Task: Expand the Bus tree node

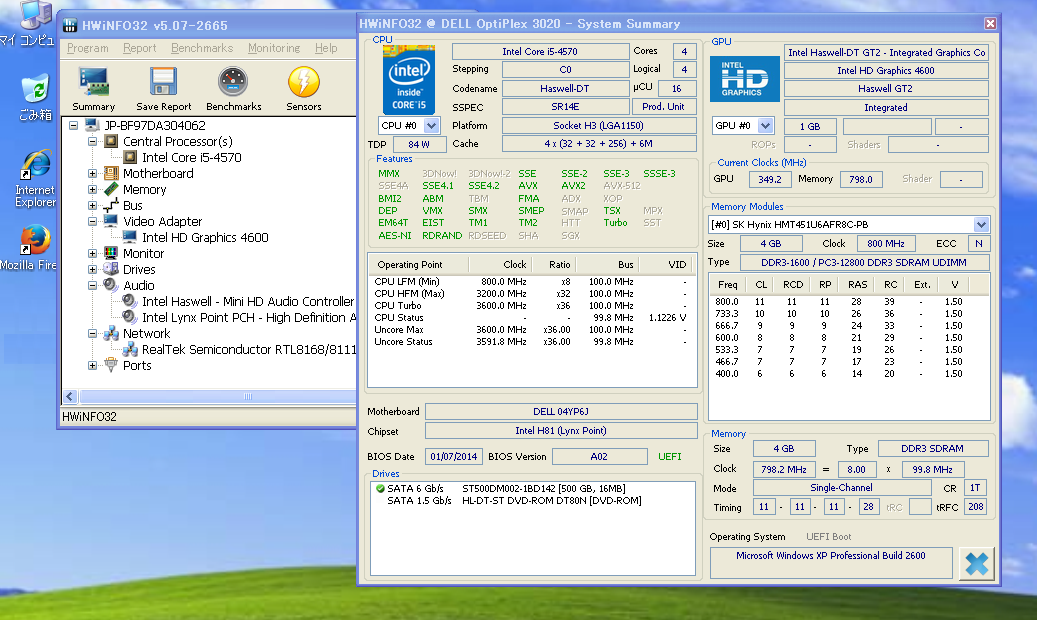Action: tap(93, 205)
